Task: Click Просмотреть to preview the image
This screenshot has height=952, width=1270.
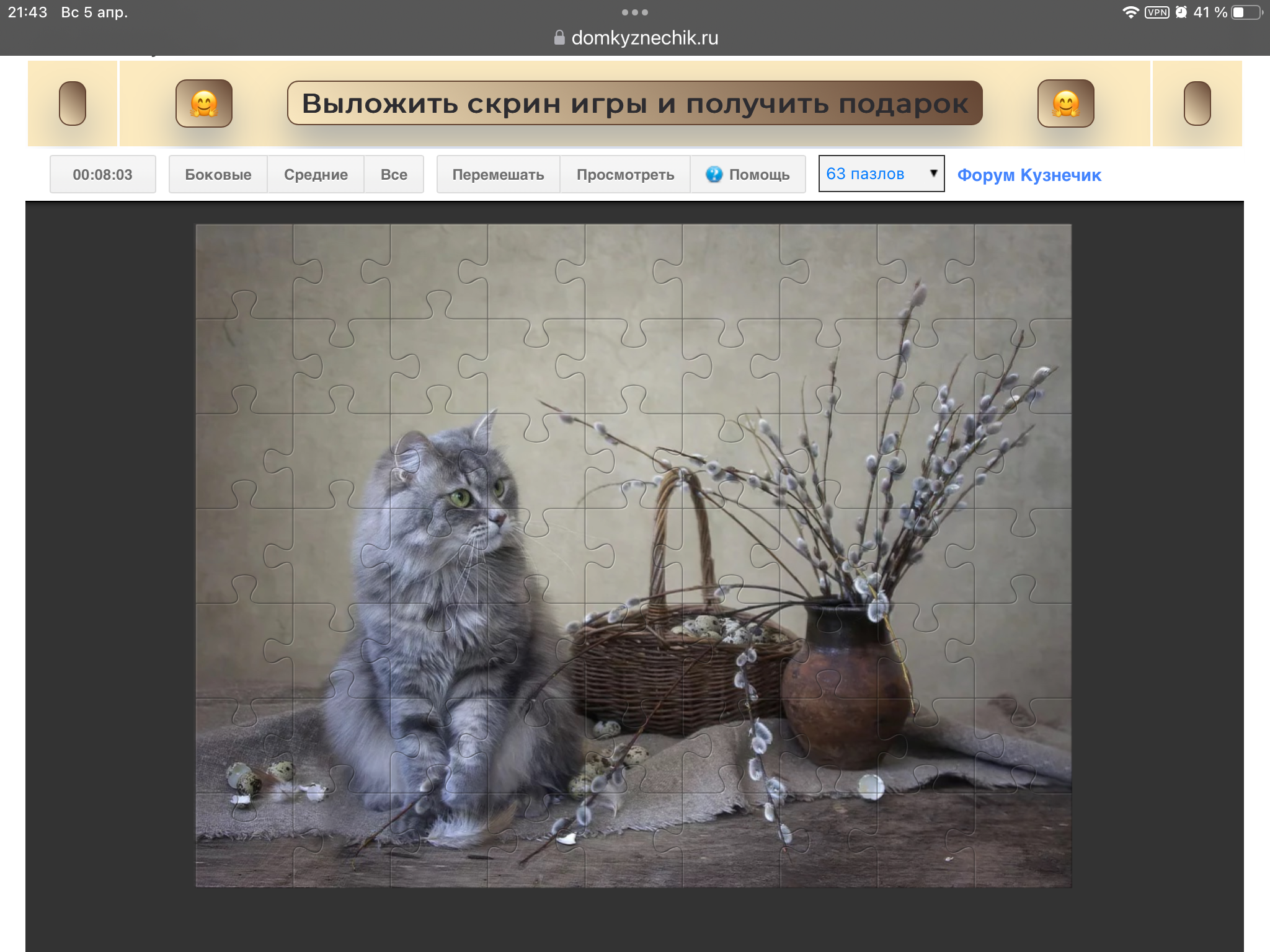Action: pyautogui.click(x=625, y=175)
